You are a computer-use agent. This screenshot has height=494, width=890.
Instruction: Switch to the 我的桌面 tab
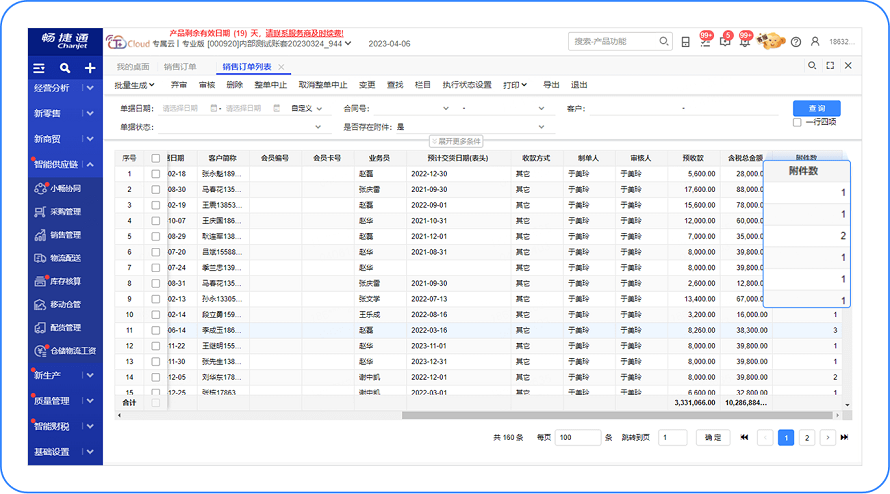pyautogui.click(x=133, y=66)
